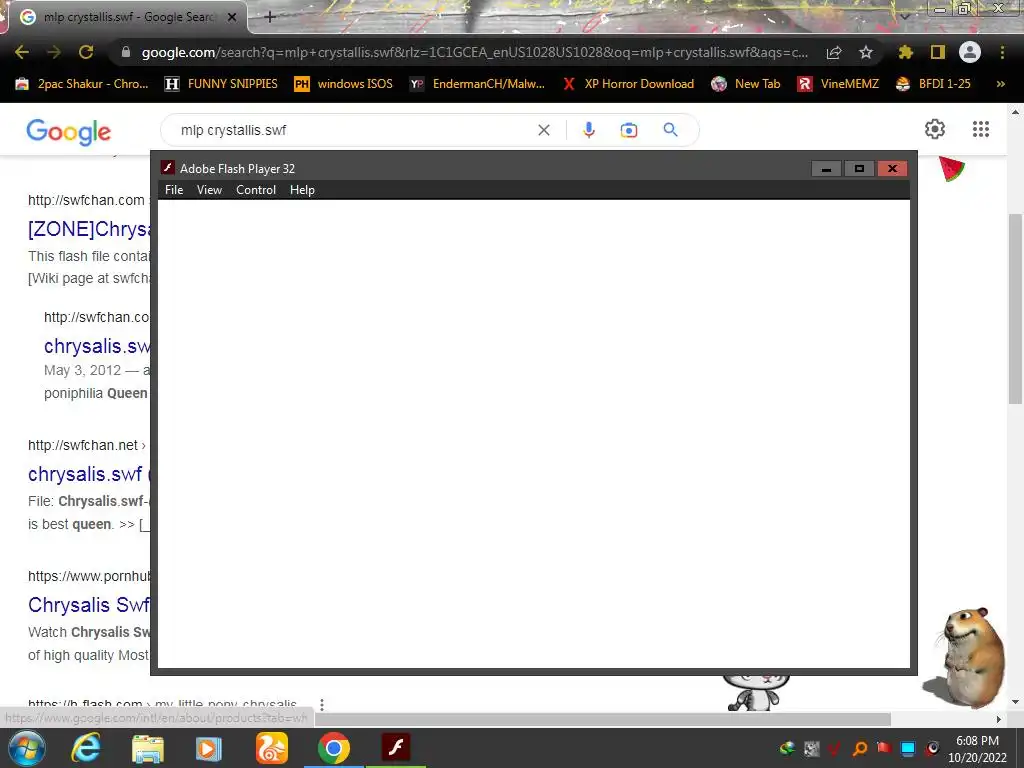Open the swfchan.net chrysalis.swf result
The image size is (1024, 768).
89,474
